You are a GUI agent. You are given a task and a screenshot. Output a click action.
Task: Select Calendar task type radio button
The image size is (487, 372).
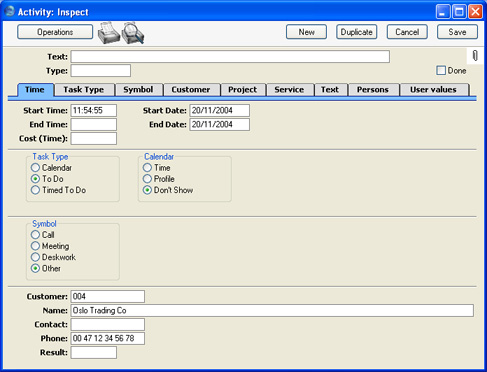pyautogui.click(x=35, y=168)
